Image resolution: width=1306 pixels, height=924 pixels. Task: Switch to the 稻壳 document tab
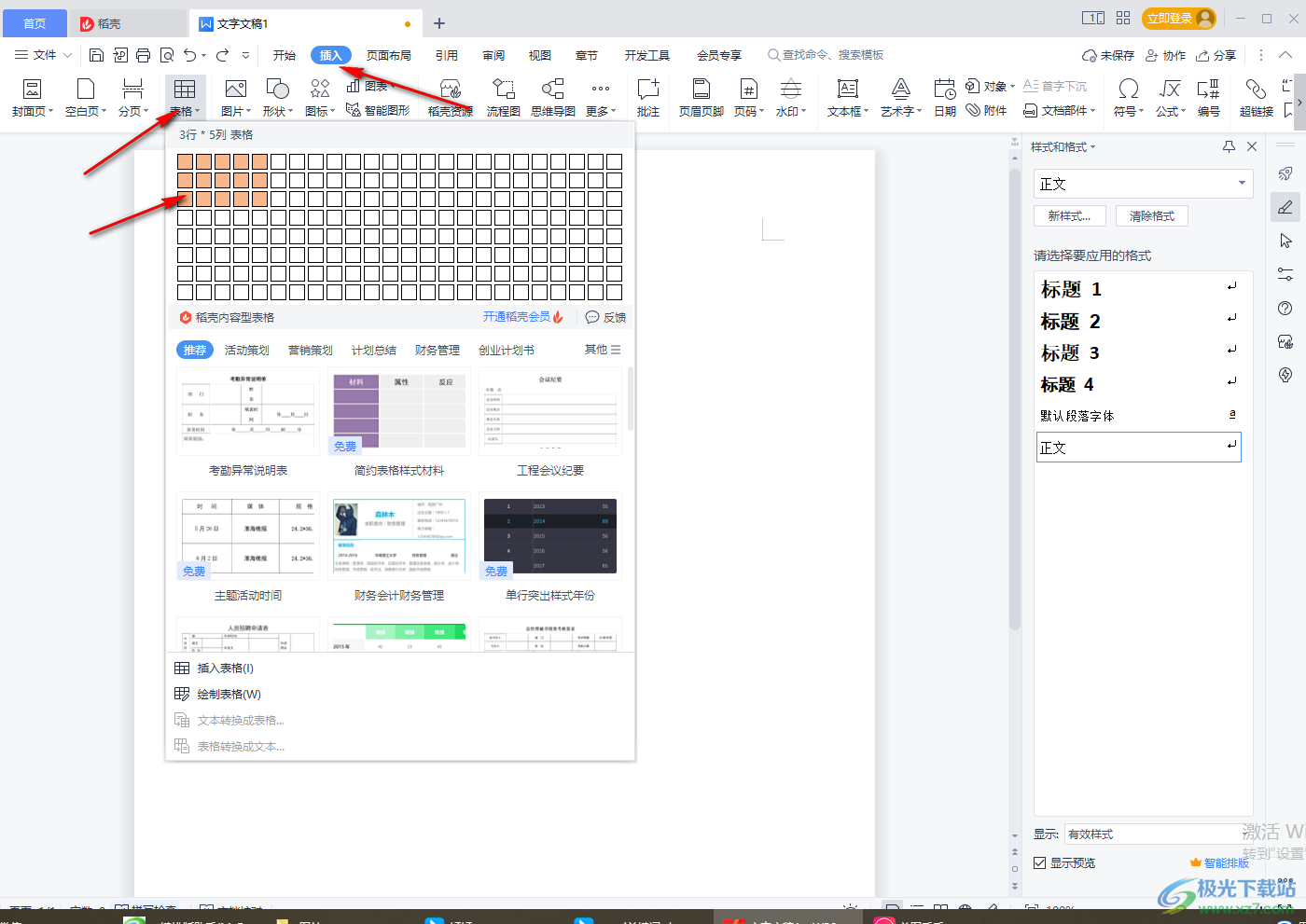129,23
